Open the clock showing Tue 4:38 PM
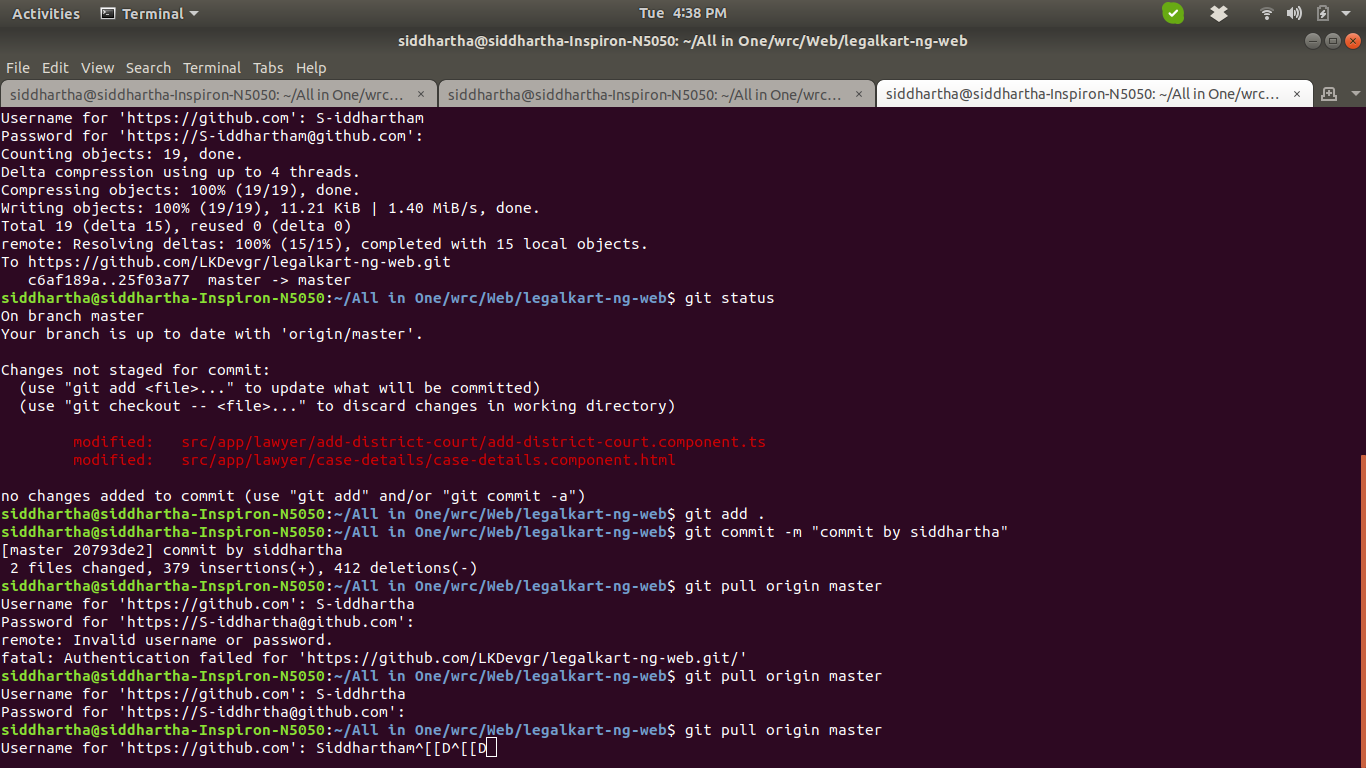 (682, 13)
